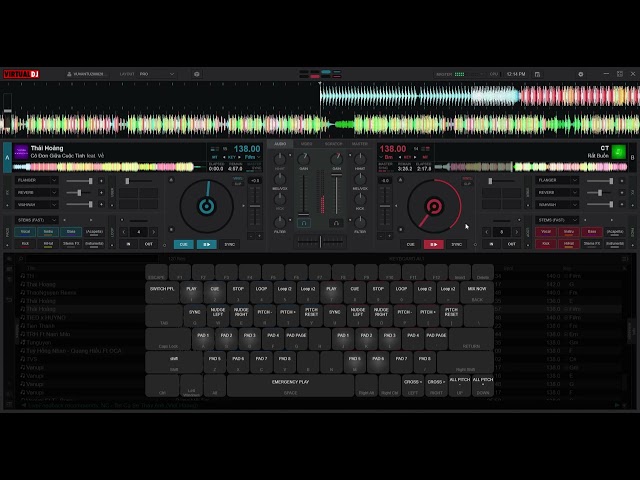Click SYNC button on left deck
640x480 pixels.
tap(229, 244)
